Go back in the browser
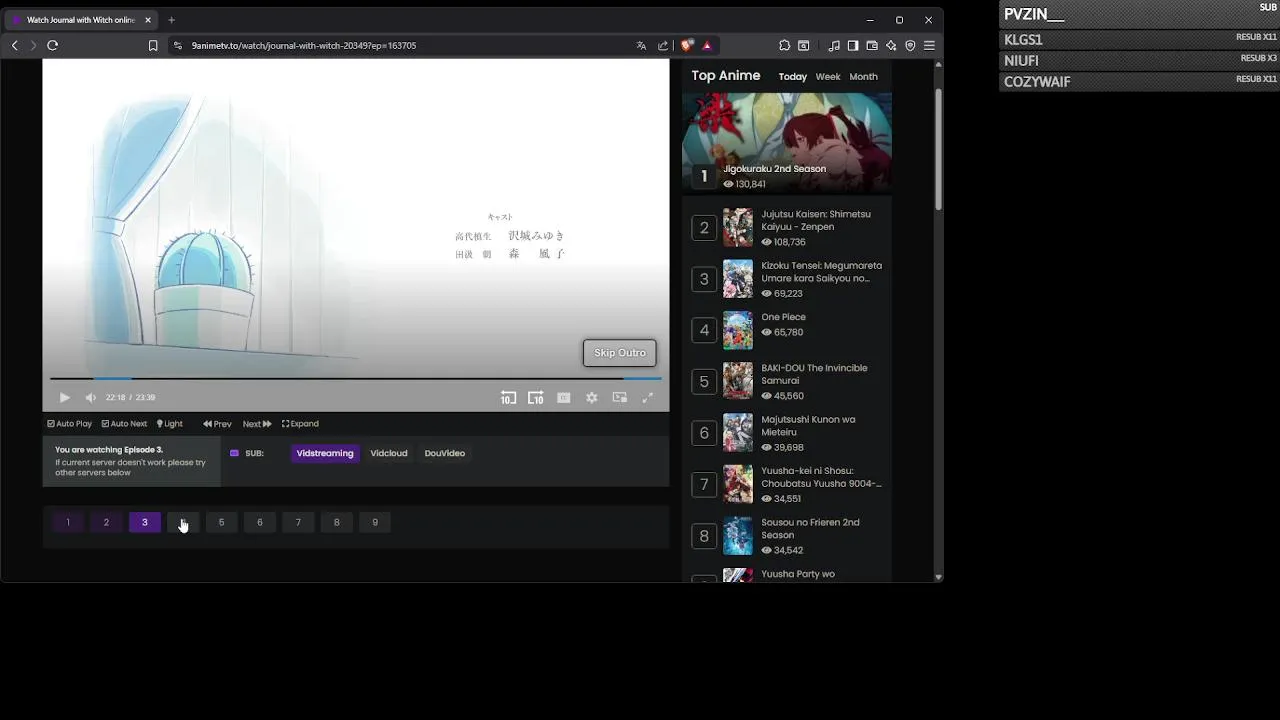The width and height of the screenshot is (1280, 720). (x=14, y=45)
